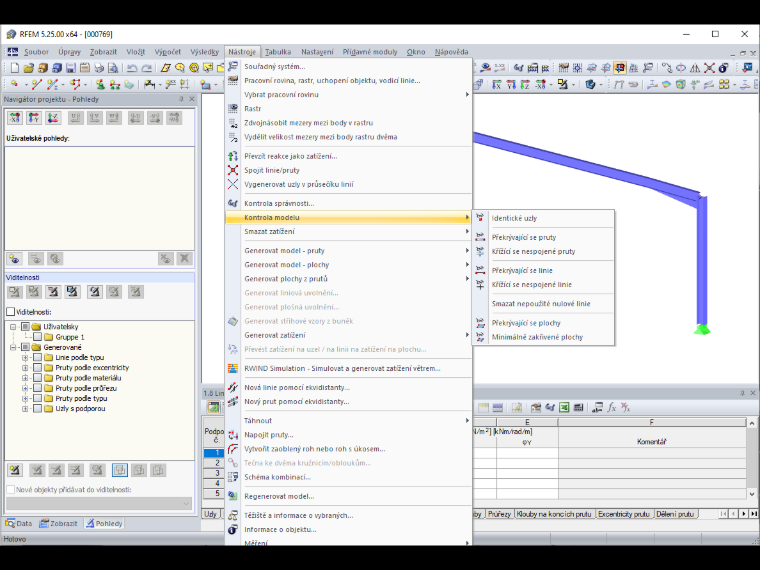Open Souřadný systém menu icon
This screenshot has width=760, height=570.
click(233, 66)
